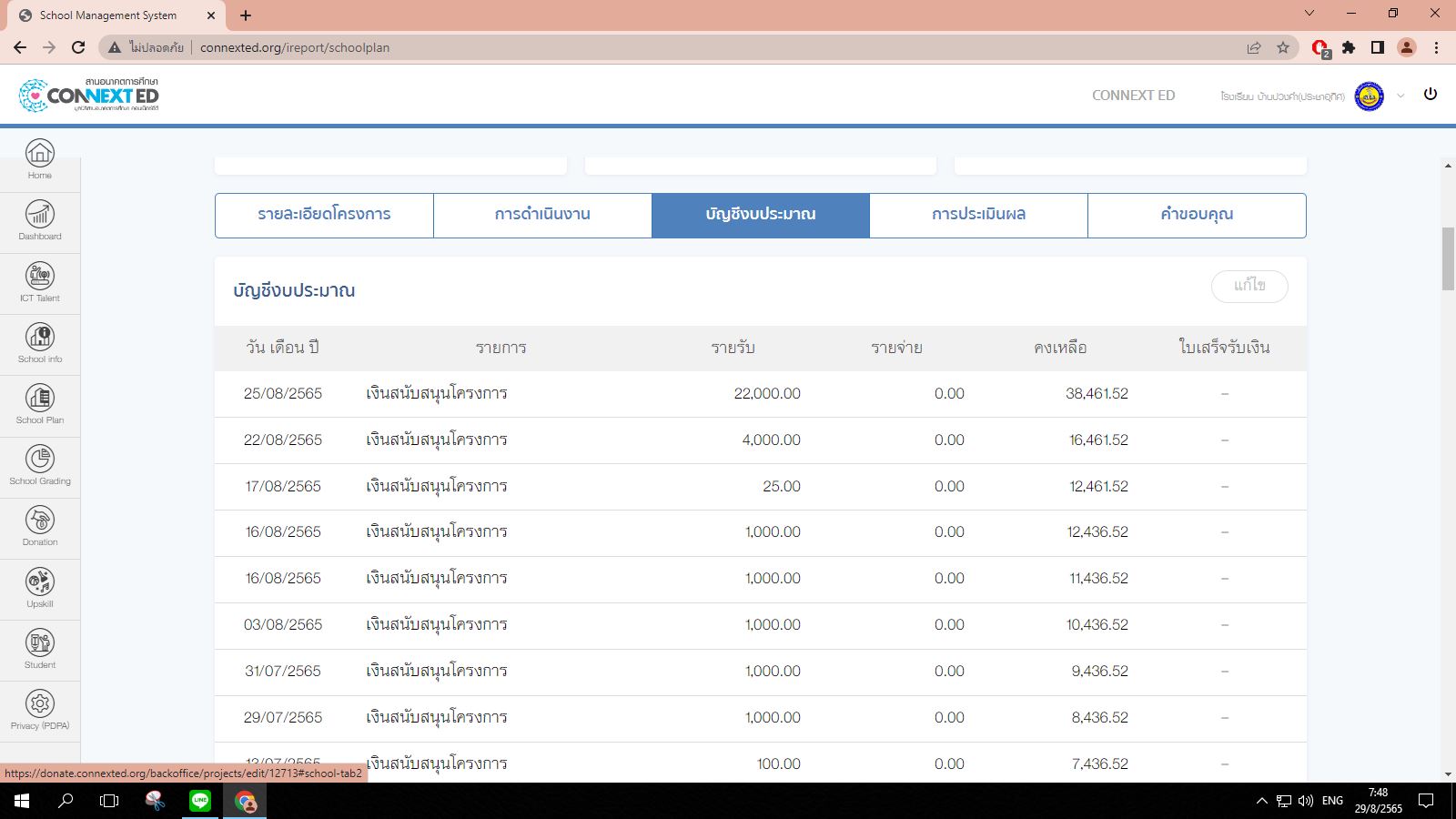
Task: Open School info in sidebar
Action: [x=40, y=342]
